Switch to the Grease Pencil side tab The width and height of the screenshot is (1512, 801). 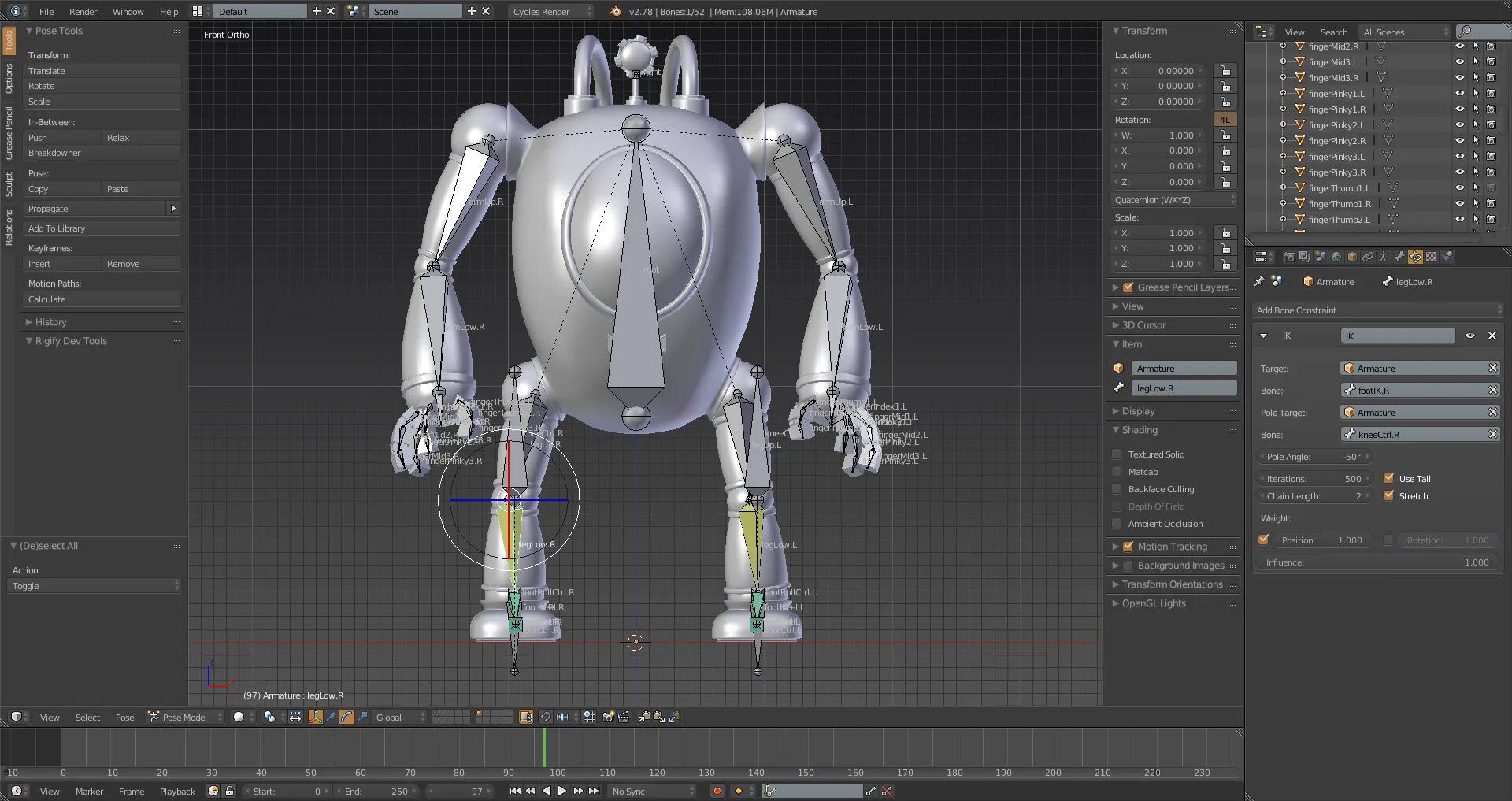click(9, 132)
